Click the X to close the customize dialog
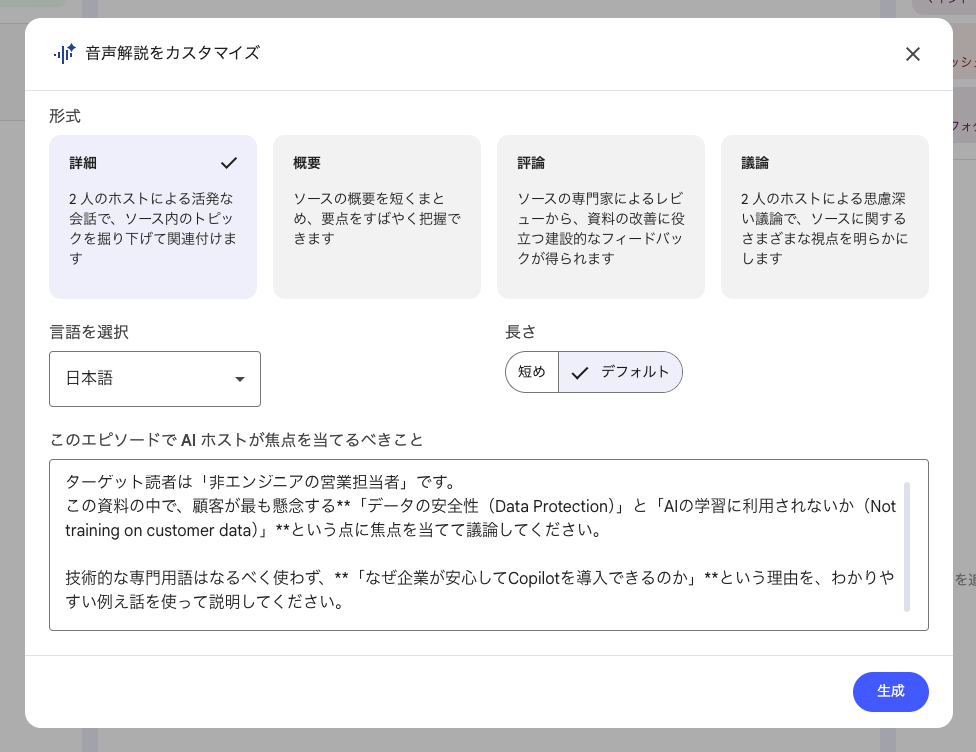 click(913, 54)
